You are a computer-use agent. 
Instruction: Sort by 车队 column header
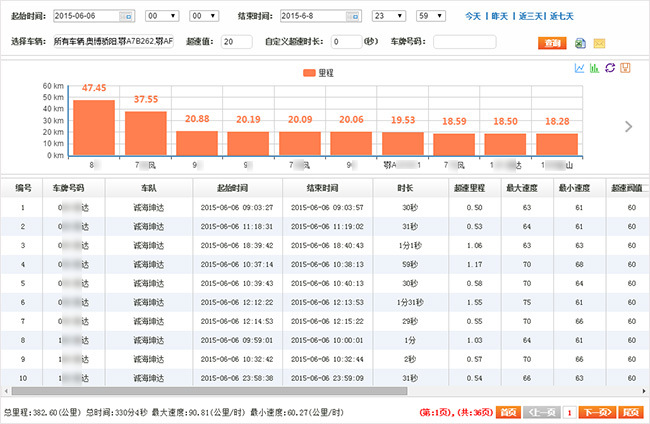[x=149, y=188]
